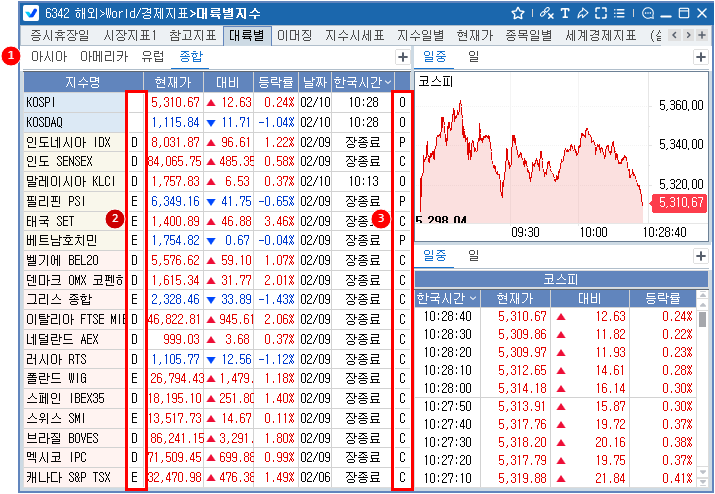Open the 한국시간 dropdown in 코스피 tick table

[x=472, y=298]
